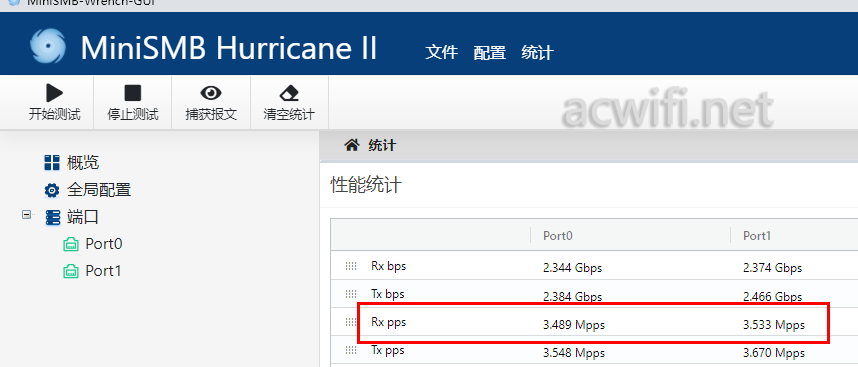
Task: Click the 全局配置 gear icon
Action: (52, 190)
